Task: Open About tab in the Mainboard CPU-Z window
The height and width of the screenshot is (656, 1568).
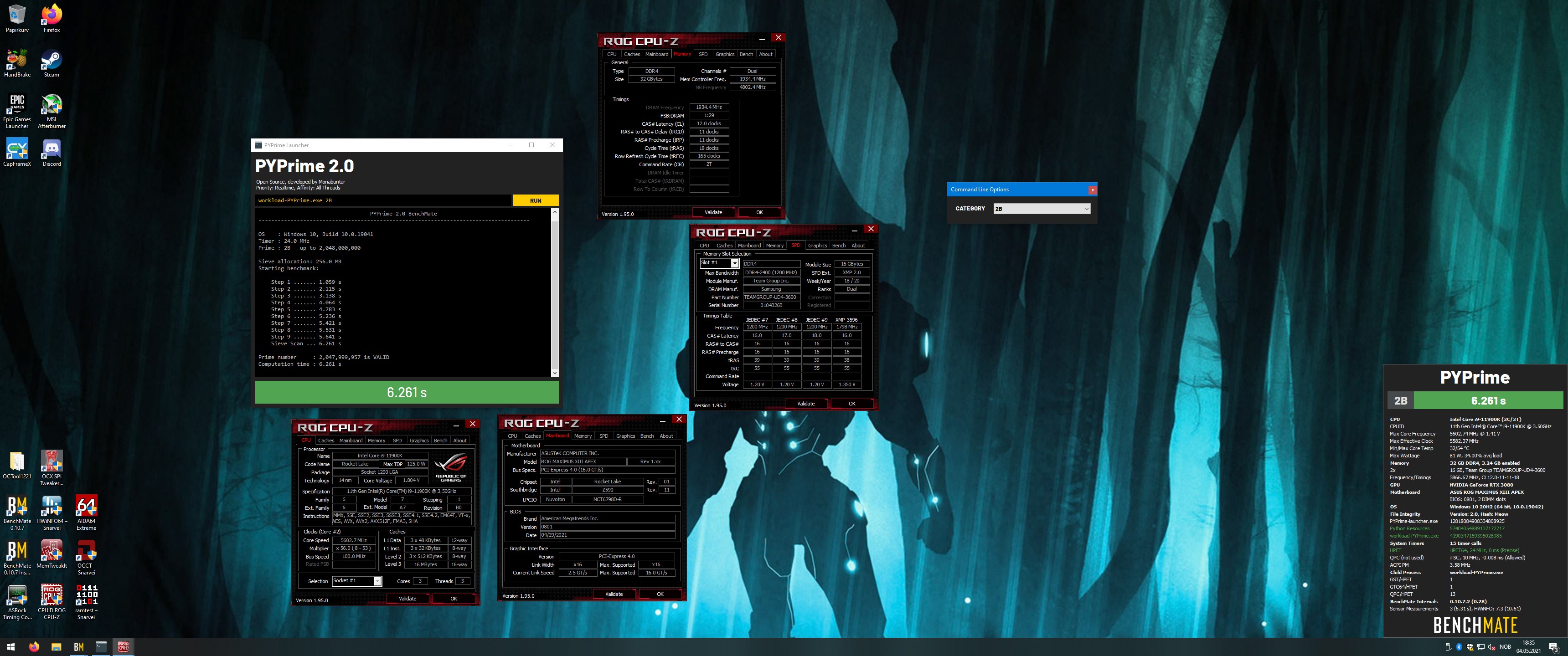Action: (666, 436)
